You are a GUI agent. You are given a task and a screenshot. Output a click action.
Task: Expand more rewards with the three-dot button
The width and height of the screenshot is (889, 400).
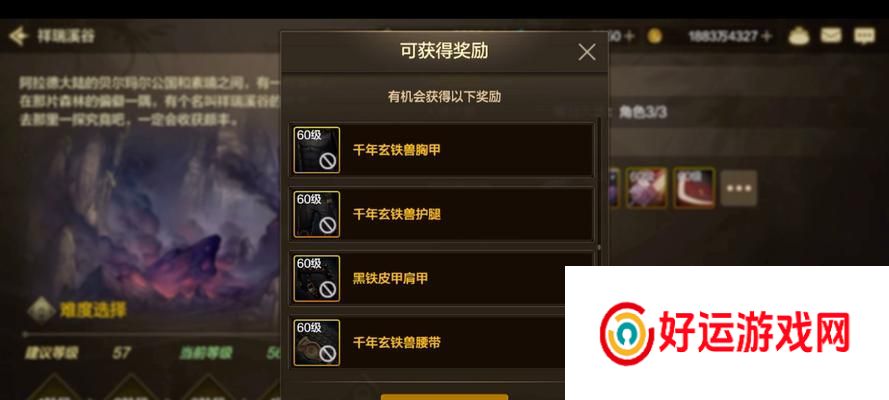[x=739, y=188]
